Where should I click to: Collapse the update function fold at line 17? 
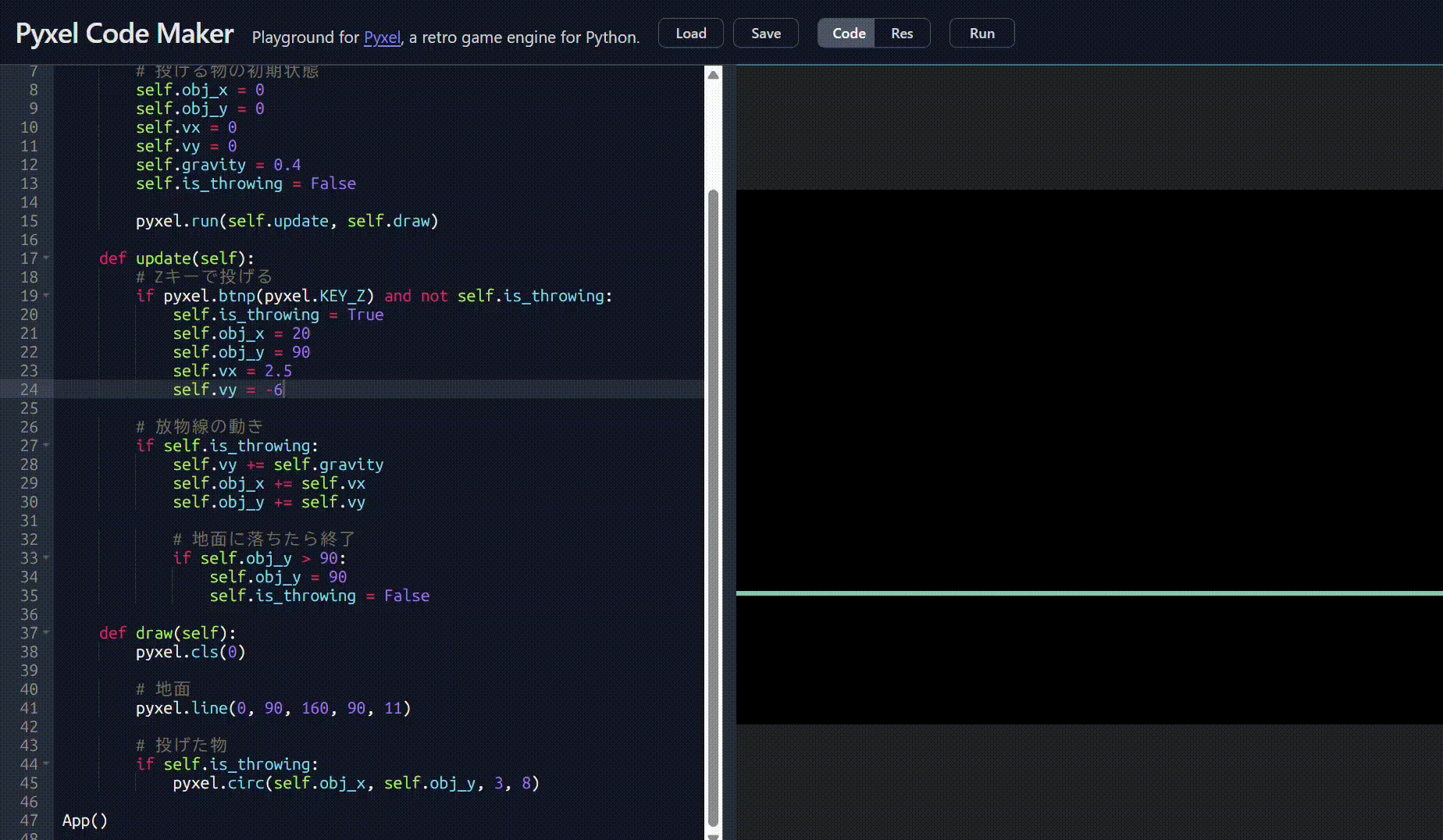pos(46,258)
